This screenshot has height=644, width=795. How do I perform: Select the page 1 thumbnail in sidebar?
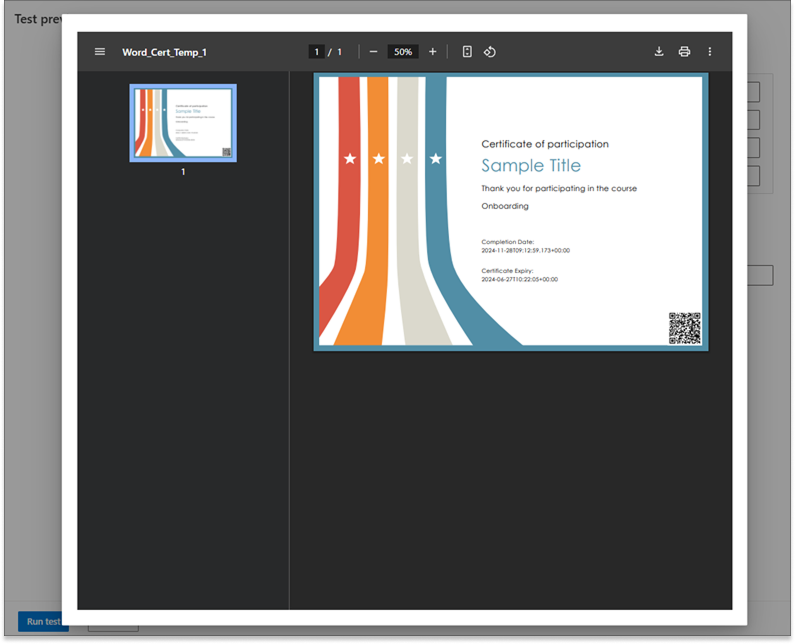click(183, 123)
